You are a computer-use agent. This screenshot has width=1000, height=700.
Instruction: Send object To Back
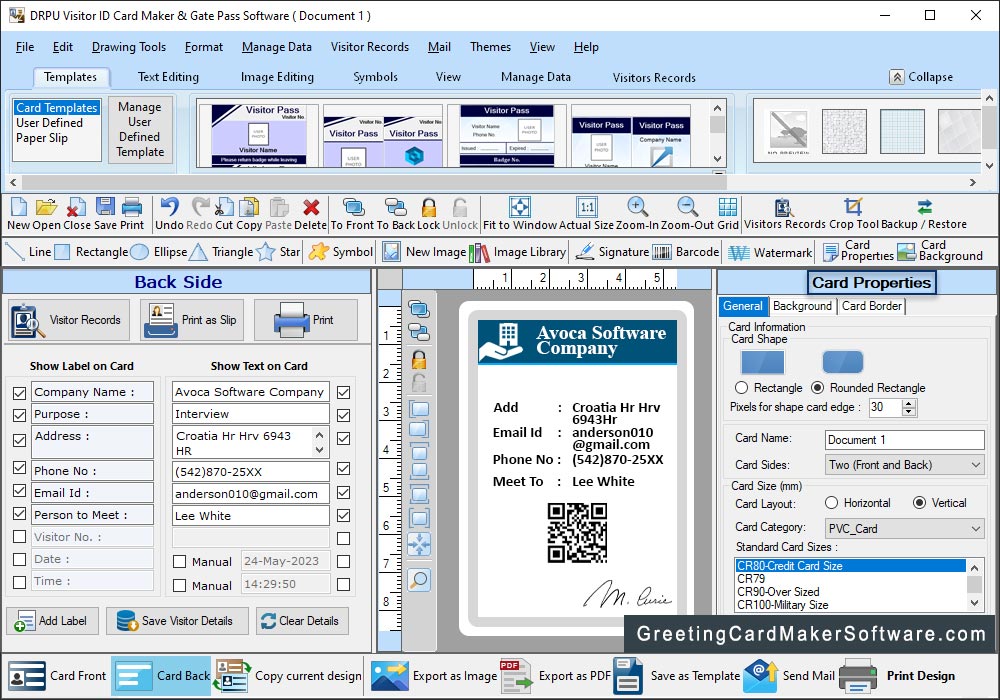pos(395,207)
